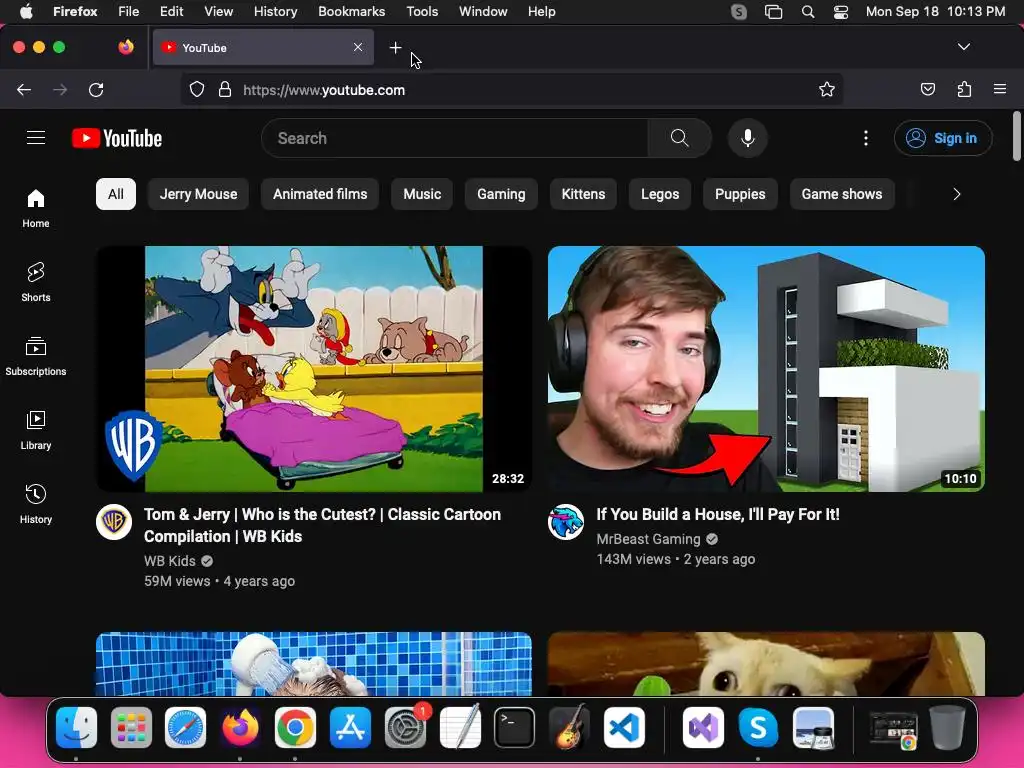Click the YouTube logo
This screenshot has width=1024, height=768.
(x=117, y=138)
